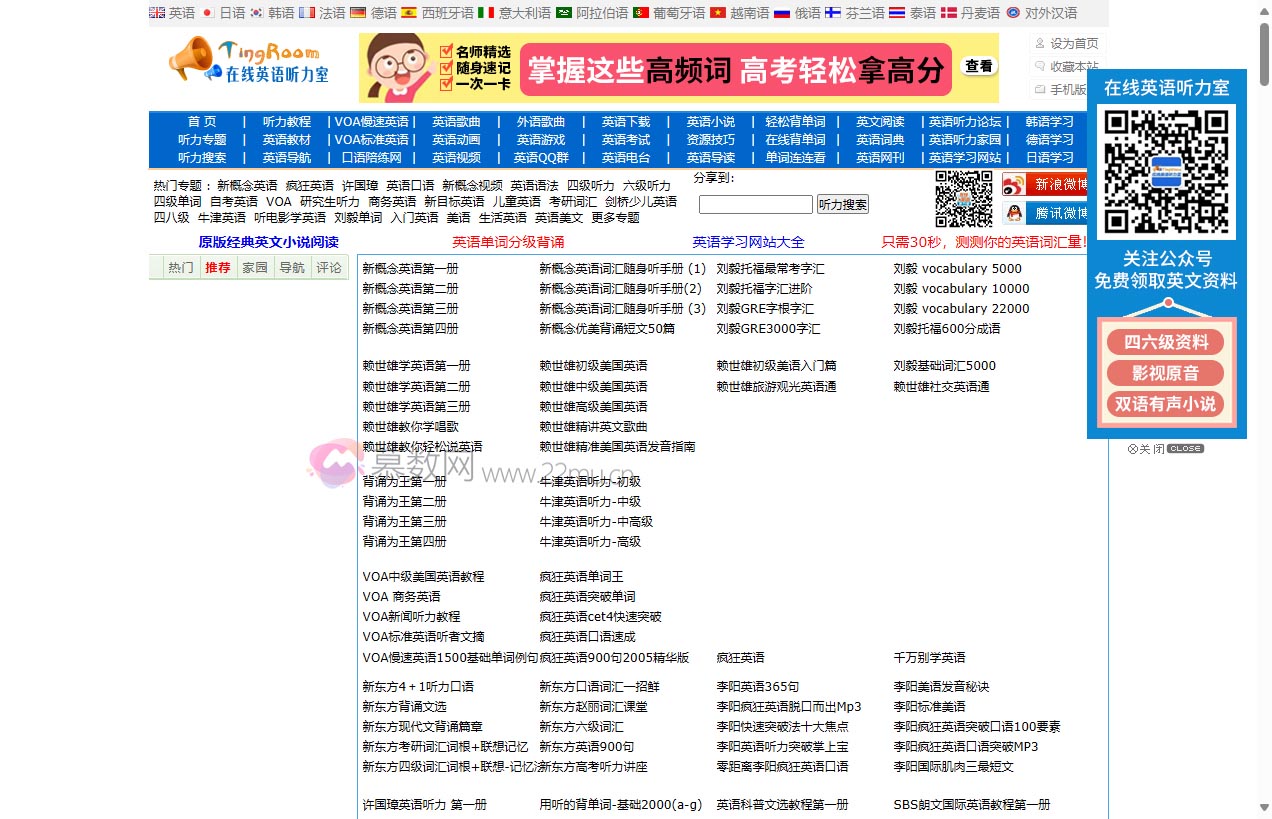This screenshot has height=819, width=1272.
Task: Click the Korean flag beside 韩语
Action: click(256, 13)
